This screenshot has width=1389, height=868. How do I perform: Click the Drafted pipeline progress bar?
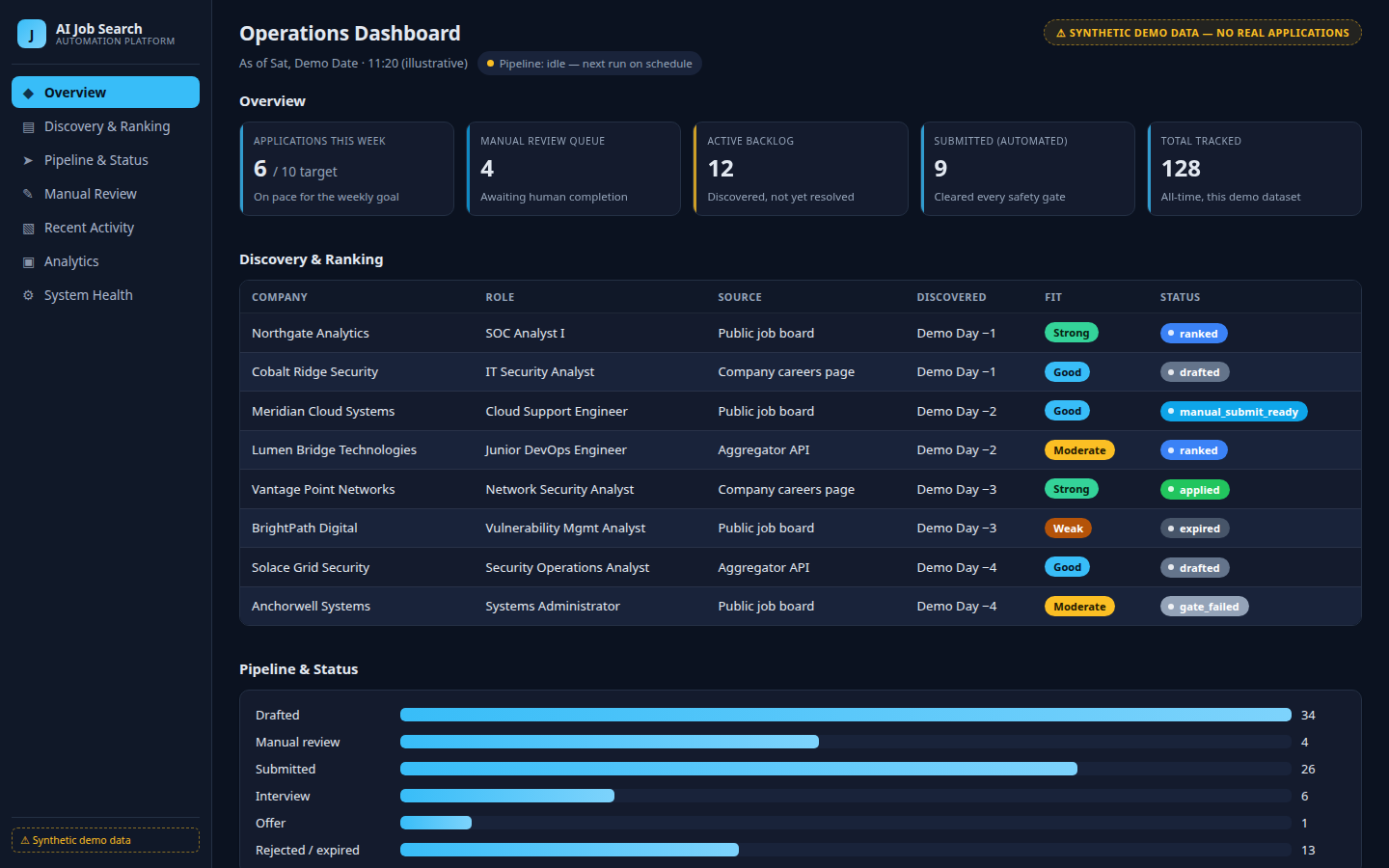pos(846,715)
